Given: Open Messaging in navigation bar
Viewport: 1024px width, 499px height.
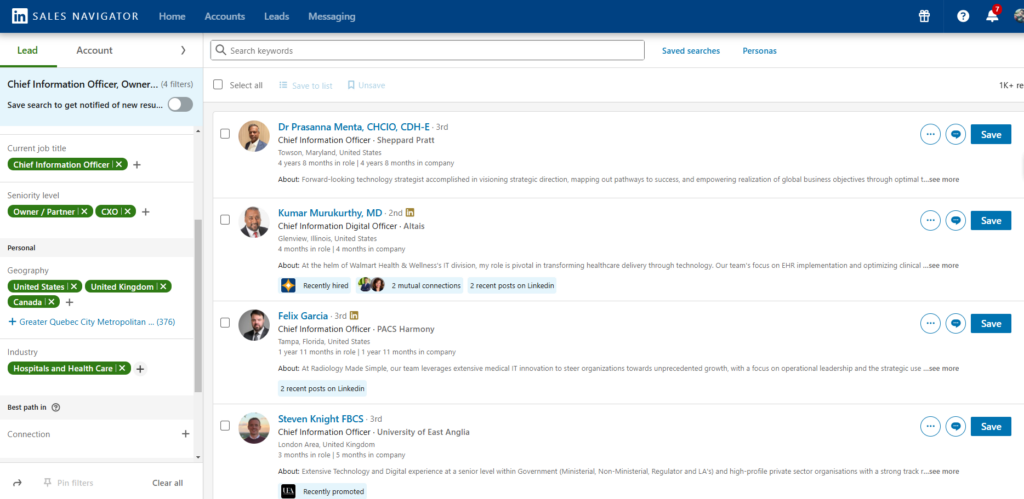Looking at the screenshot, I should (332, 16).
